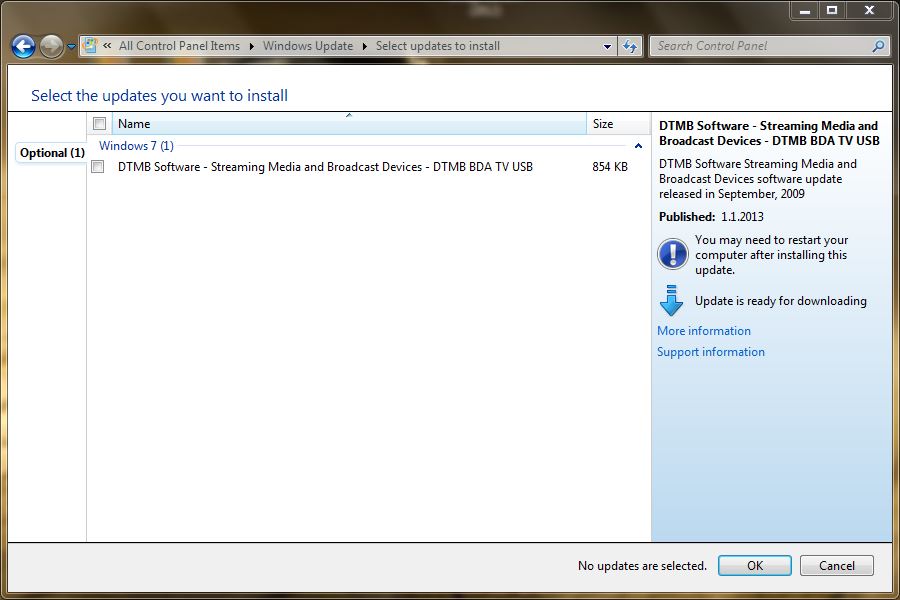Click the double chevron breadcrumb overflow
Screen dimensions: 900x600
[x=107, y=45]
